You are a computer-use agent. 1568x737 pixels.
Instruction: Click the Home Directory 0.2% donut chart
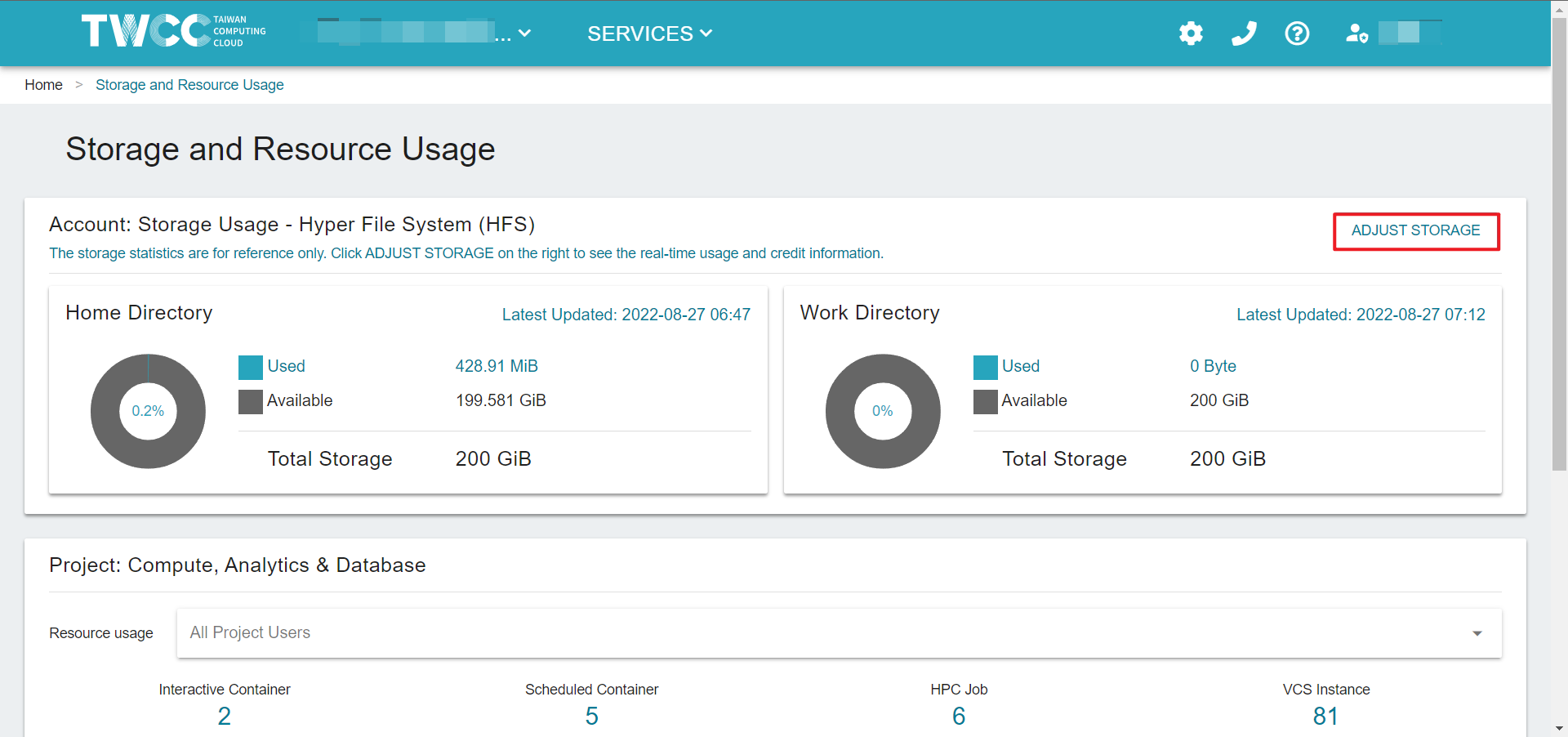(x=148, y=411)
